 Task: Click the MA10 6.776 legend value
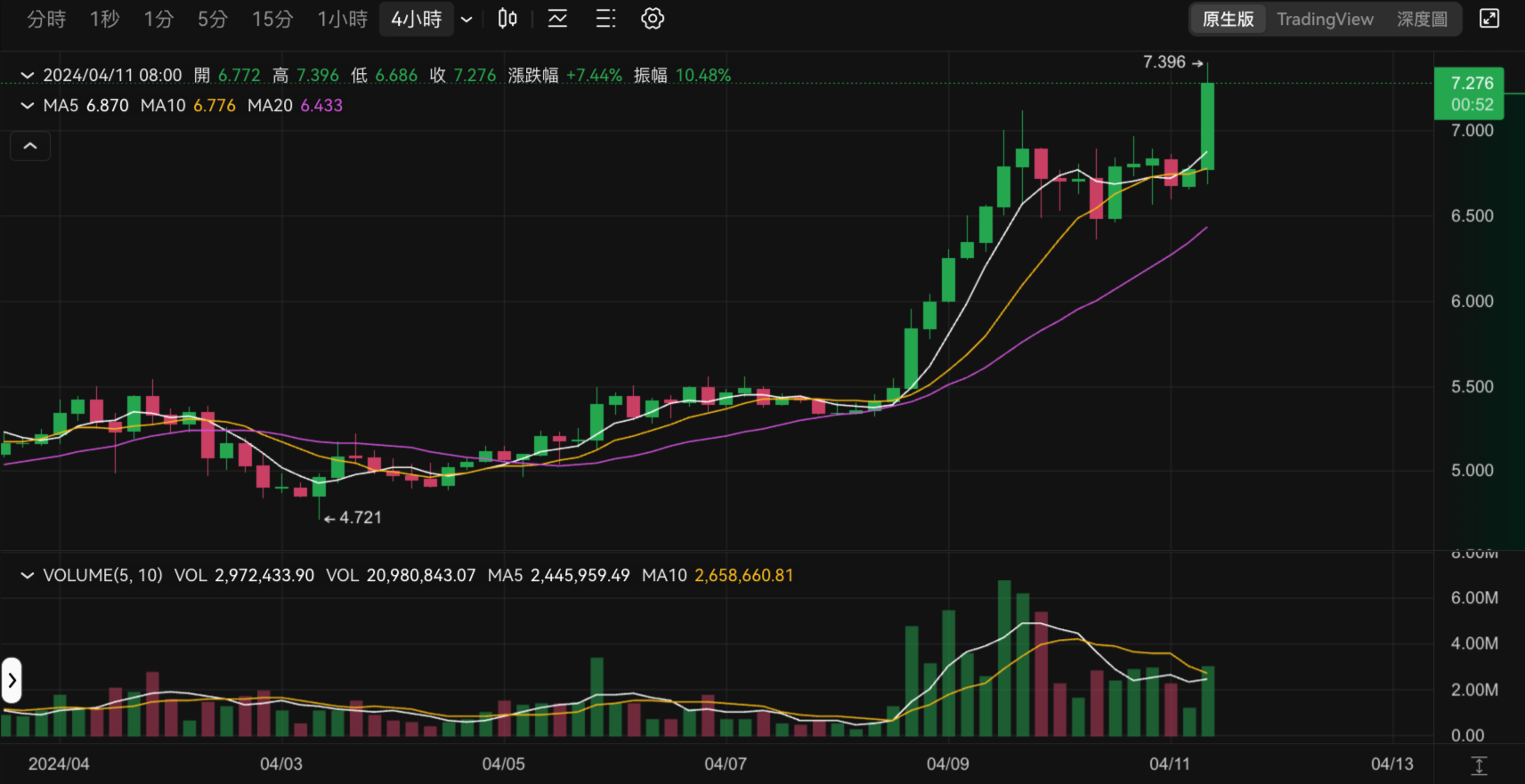tap(189, 106)
